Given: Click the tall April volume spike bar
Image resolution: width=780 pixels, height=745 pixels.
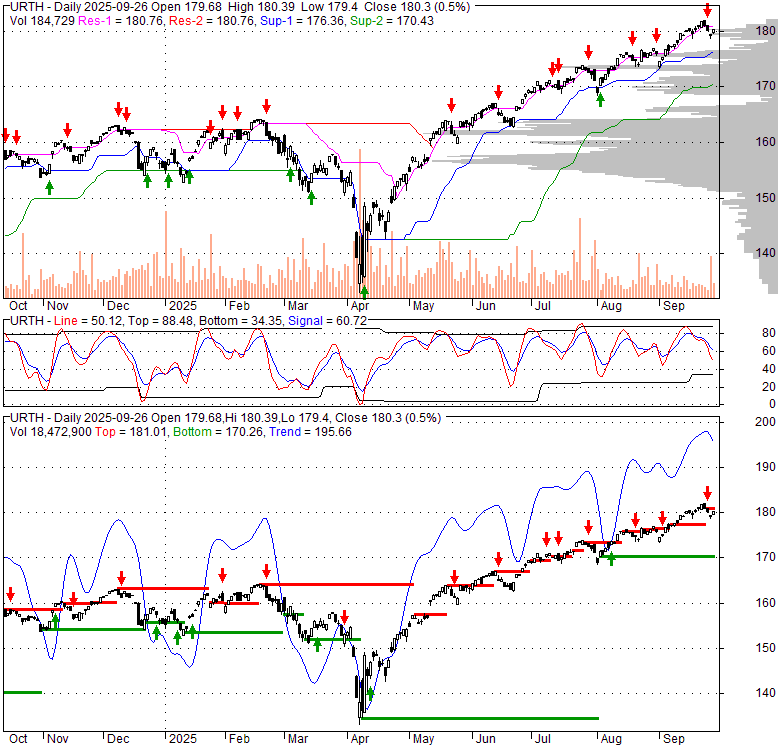Looking at the screenshot, I should (360, 223).
